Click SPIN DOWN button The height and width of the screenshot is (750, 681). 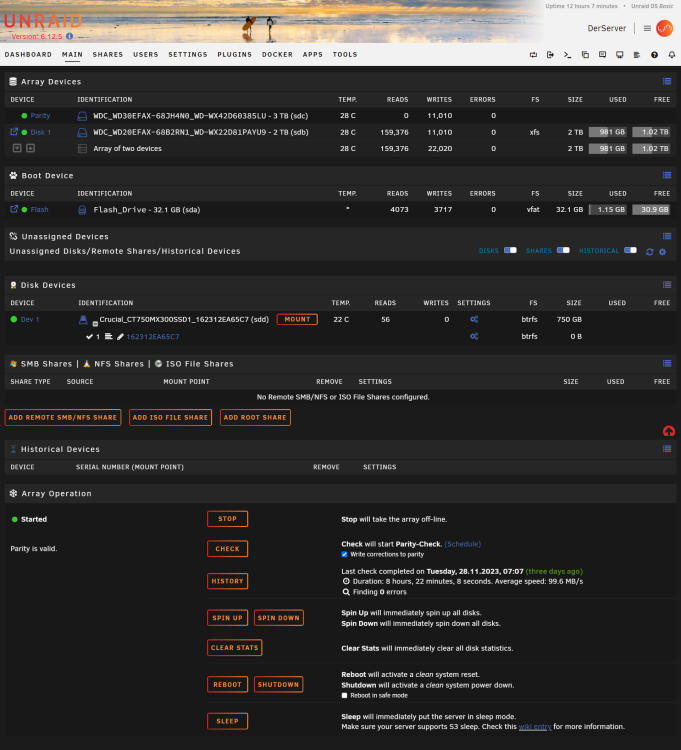point(279,618)
